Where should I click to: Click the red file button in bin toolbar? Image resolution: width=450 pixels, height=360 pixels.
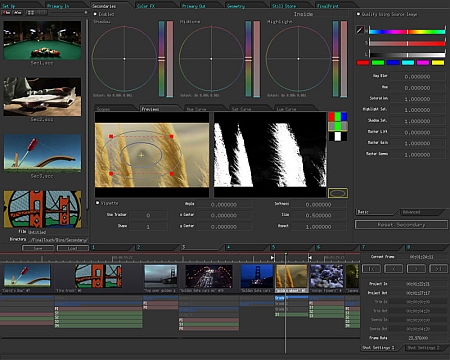point(7,13)
